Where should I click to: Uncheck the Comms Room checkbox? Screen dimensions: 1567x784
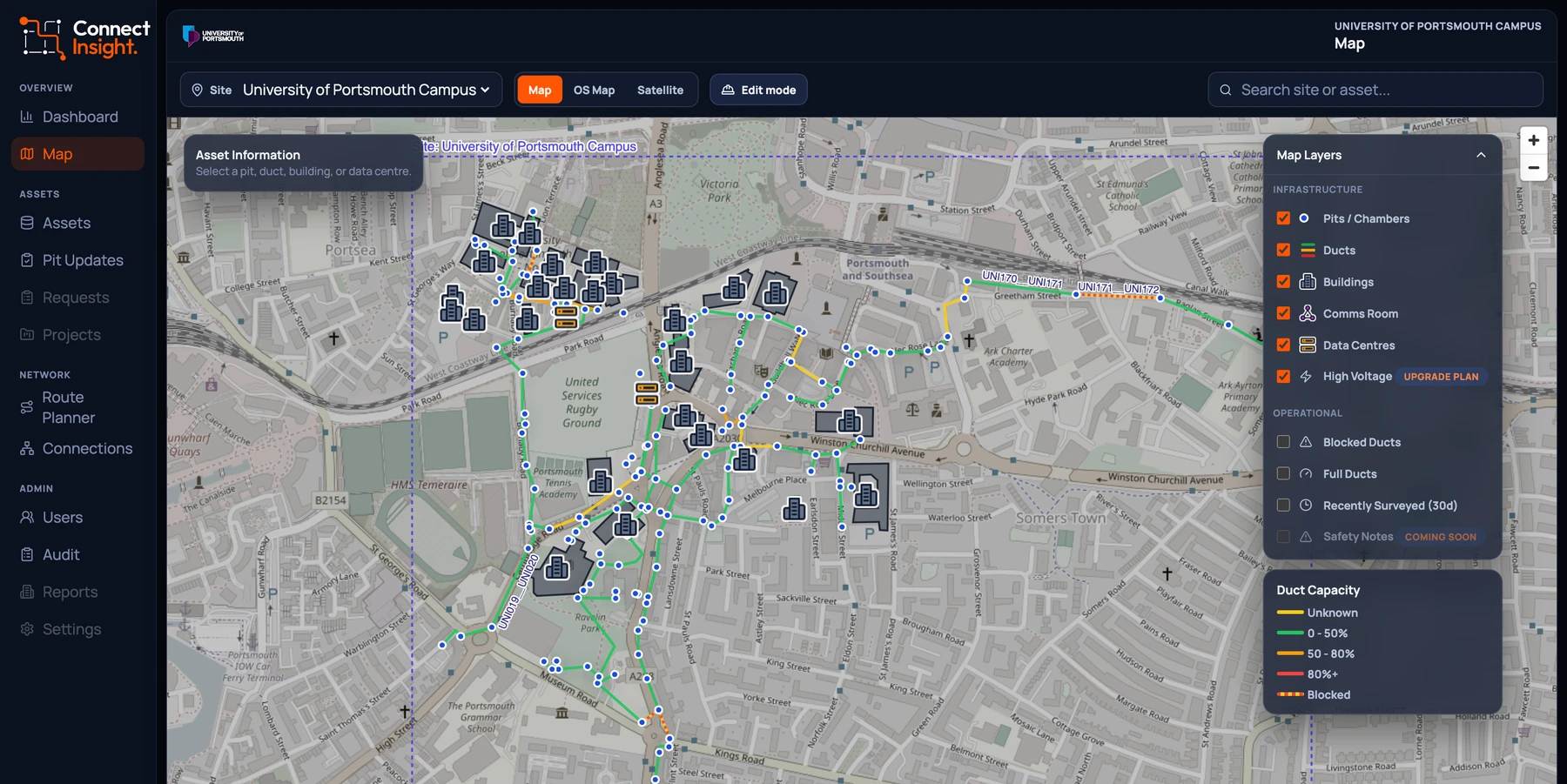(x=1283, y=313)
